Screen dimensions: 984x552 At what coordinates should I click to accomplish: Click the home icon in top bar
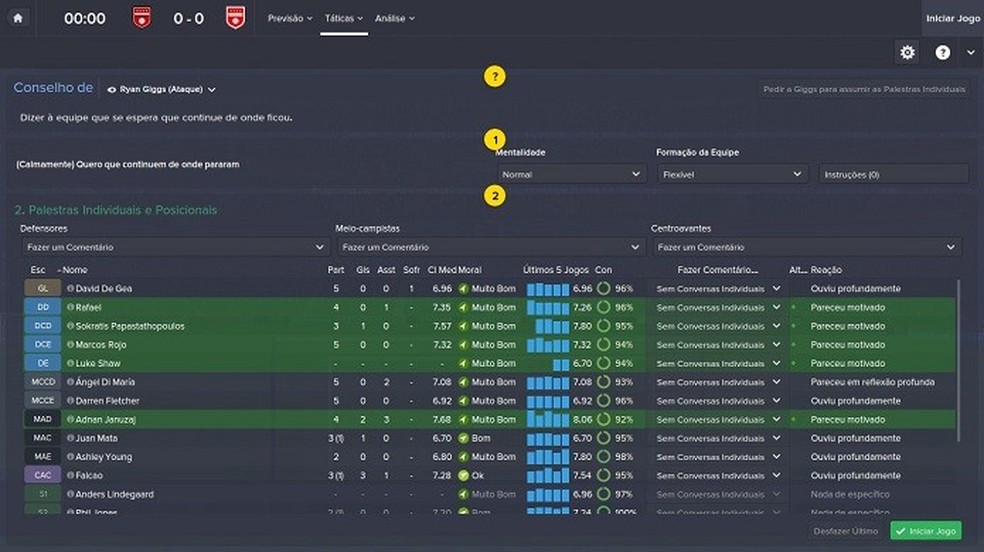[17, 18]
